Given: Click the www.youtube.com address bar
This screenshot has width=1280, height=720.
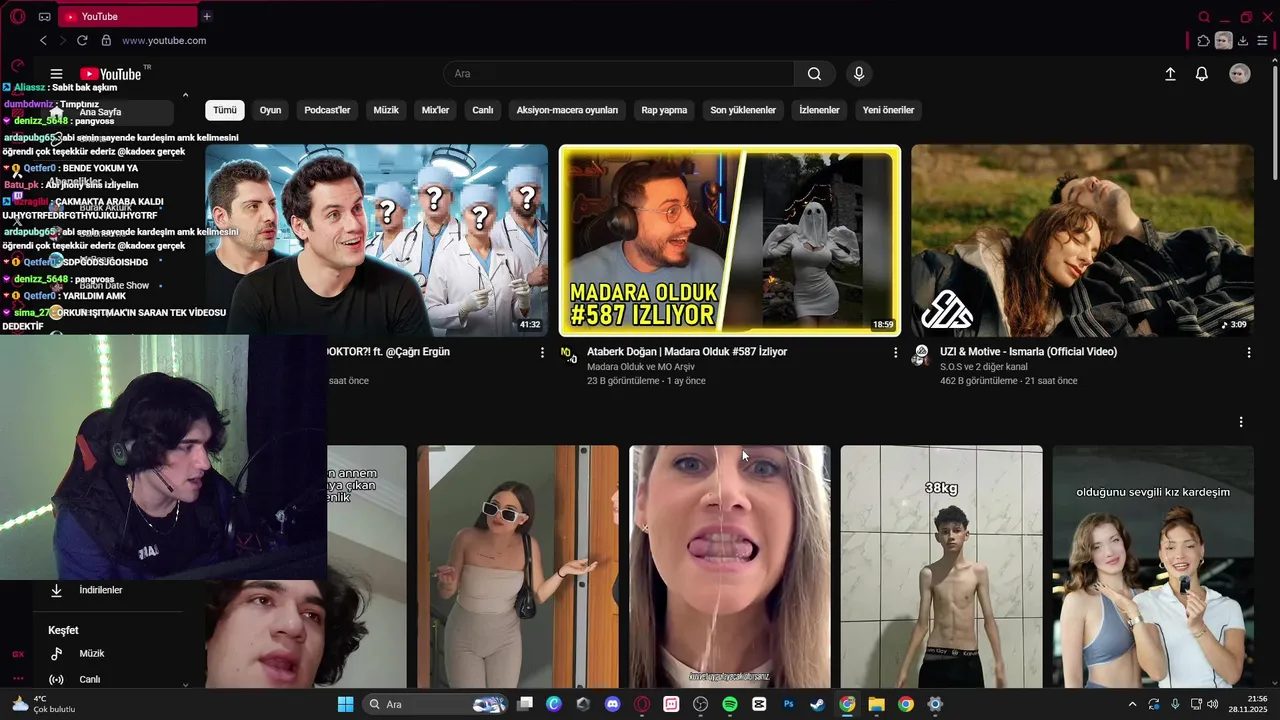Looking at the screenshot, I should pyautogui.click(x=164, y=40).
